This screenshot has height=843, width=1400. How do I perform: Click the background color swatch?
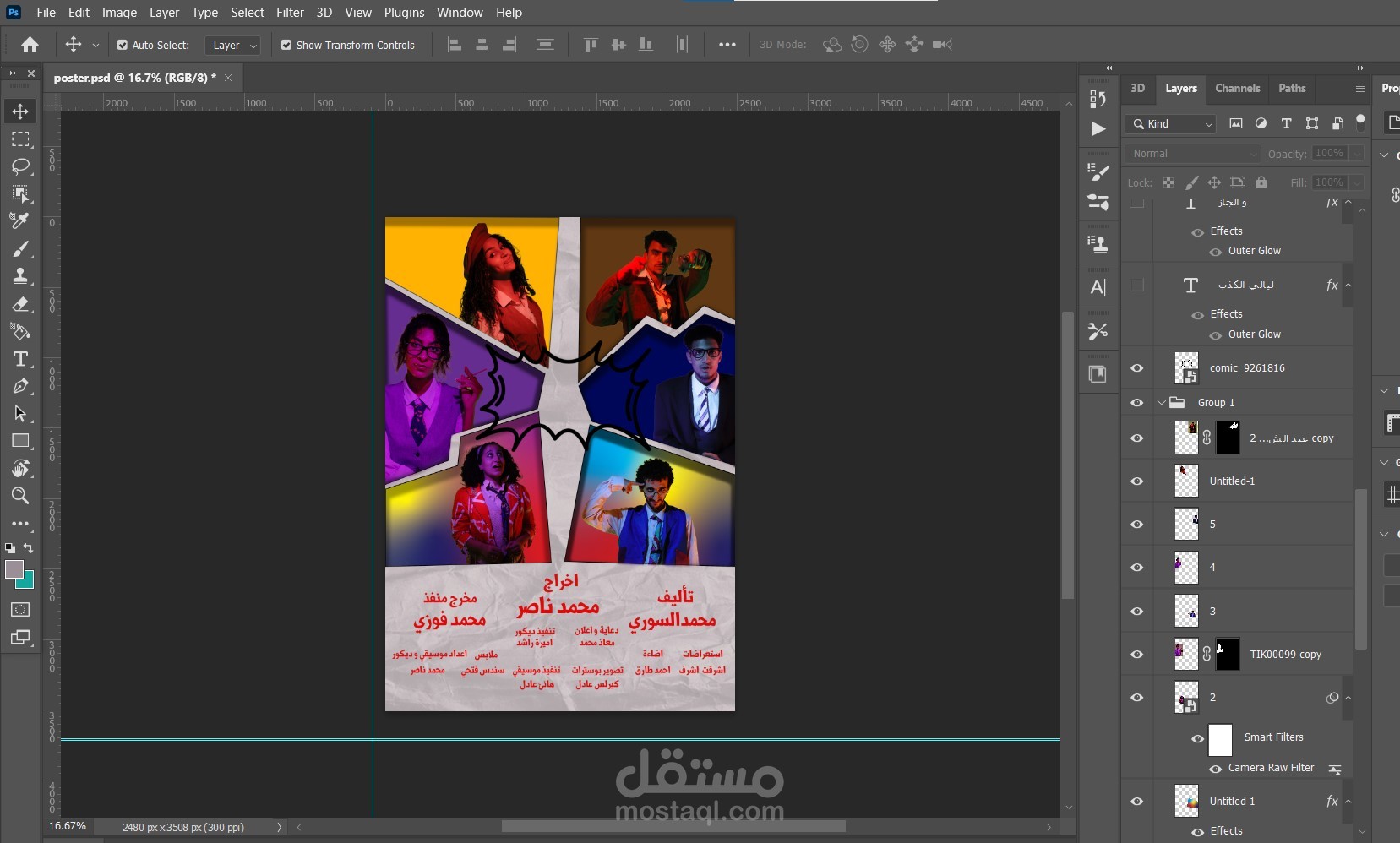[x=27, y=582]
